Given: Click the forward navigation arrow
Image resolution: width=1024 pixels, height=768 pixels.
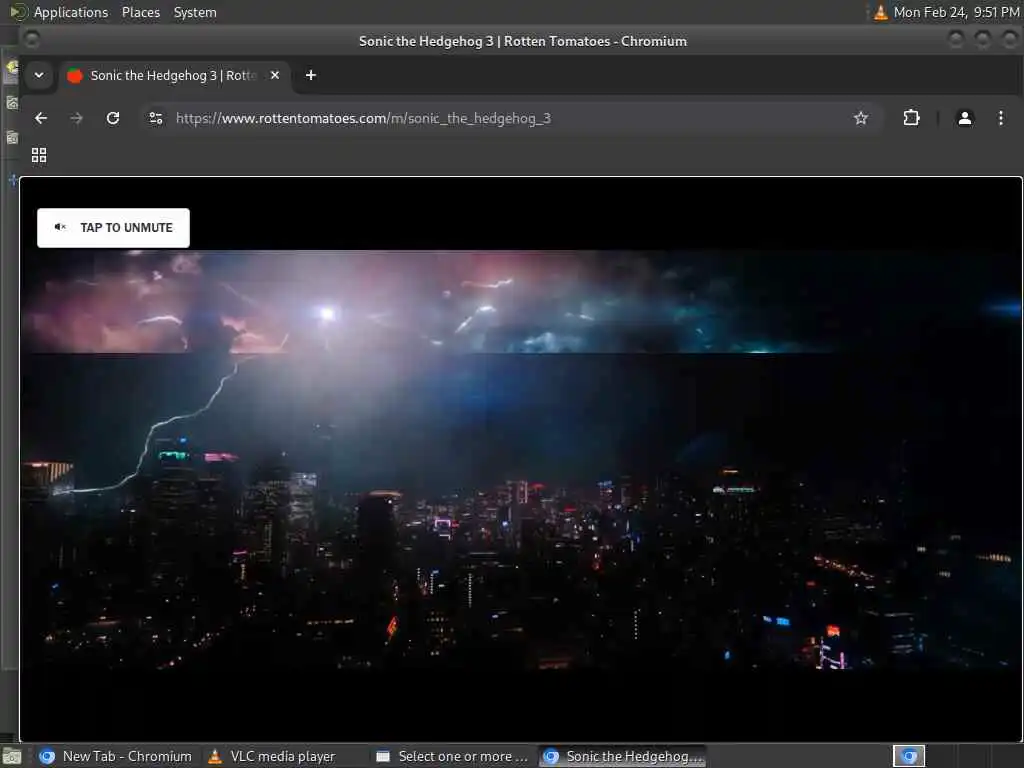Looking at the screenshot, I should pyautogui.click(x=76, y=118).
